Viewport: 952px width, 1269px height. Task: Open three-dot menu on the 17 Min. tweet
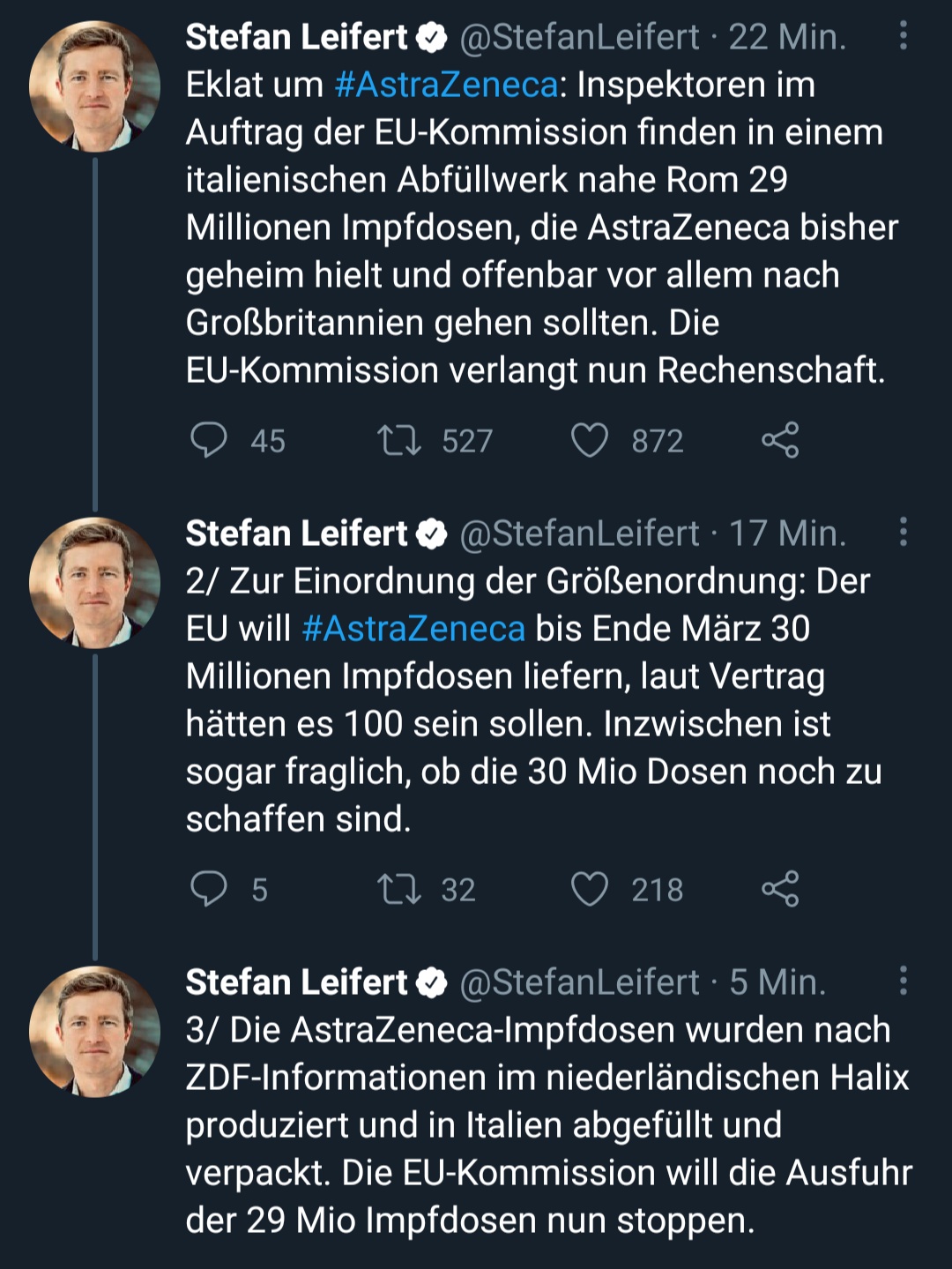[903, 533]
